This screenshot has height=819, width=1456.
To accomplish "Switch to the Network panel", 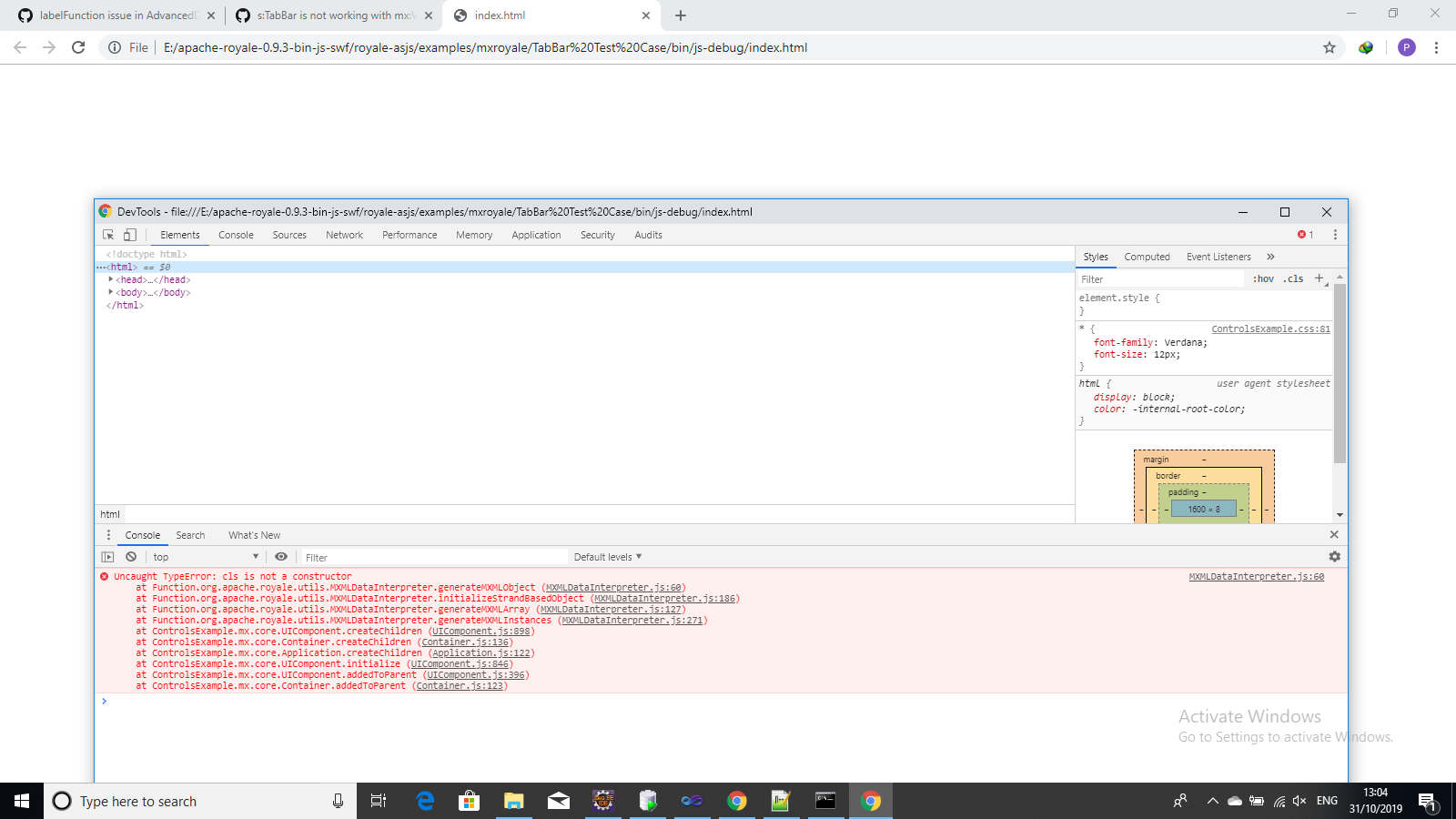I will pyautogui.click(x=344, y=234).
